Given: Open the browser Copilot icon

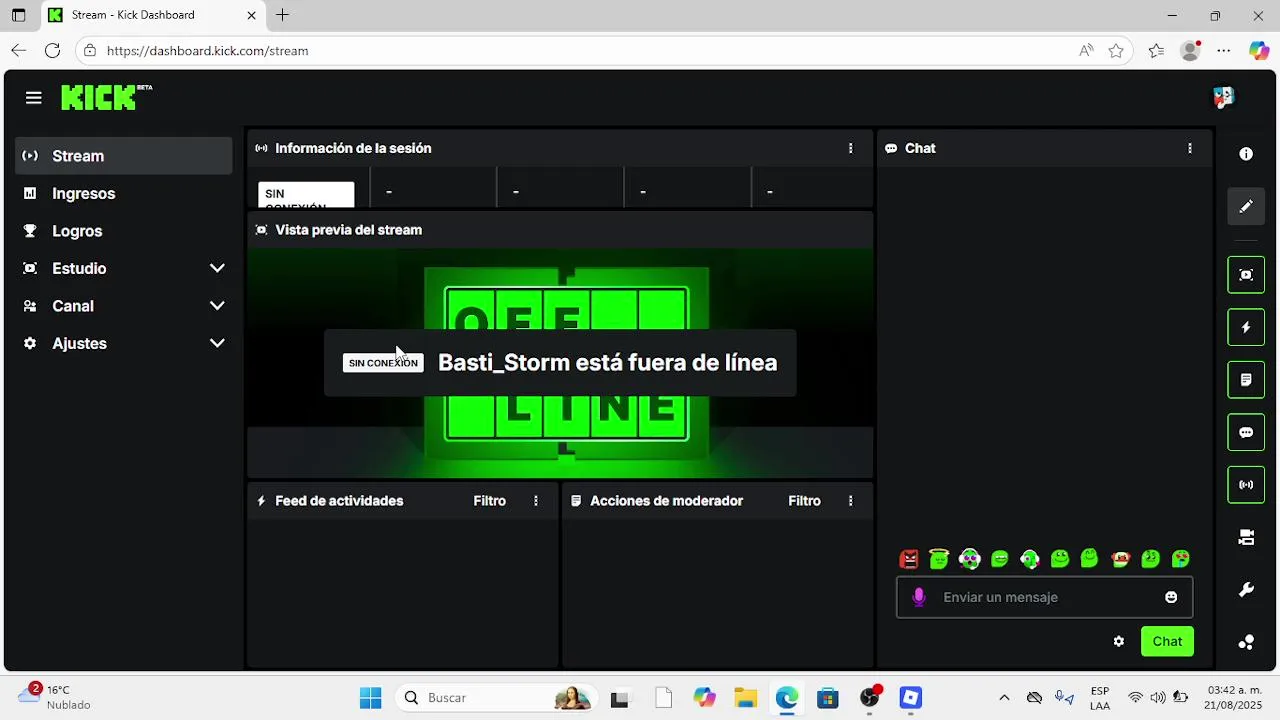Looking at the screenshot, I should pos(1259,50).
